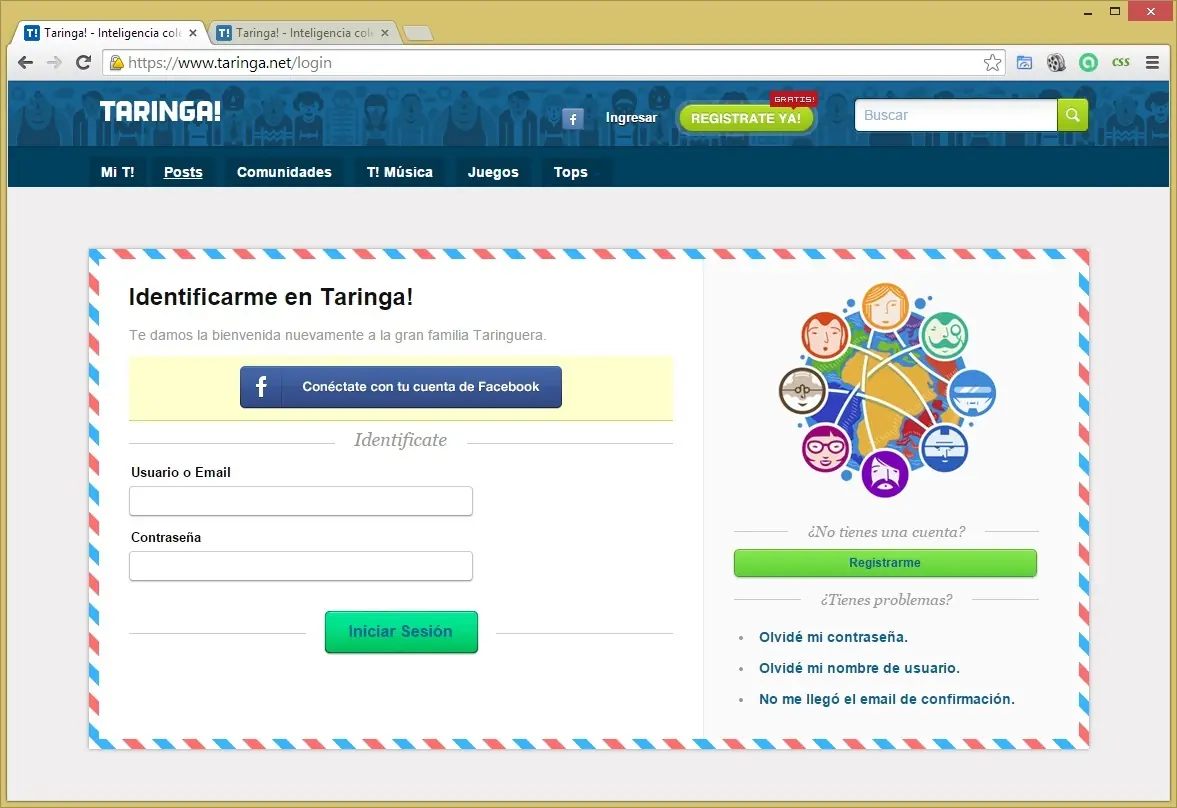Go to the Posts section
The width and height of the screenshot is (1177, 808).
click(183, 172)
